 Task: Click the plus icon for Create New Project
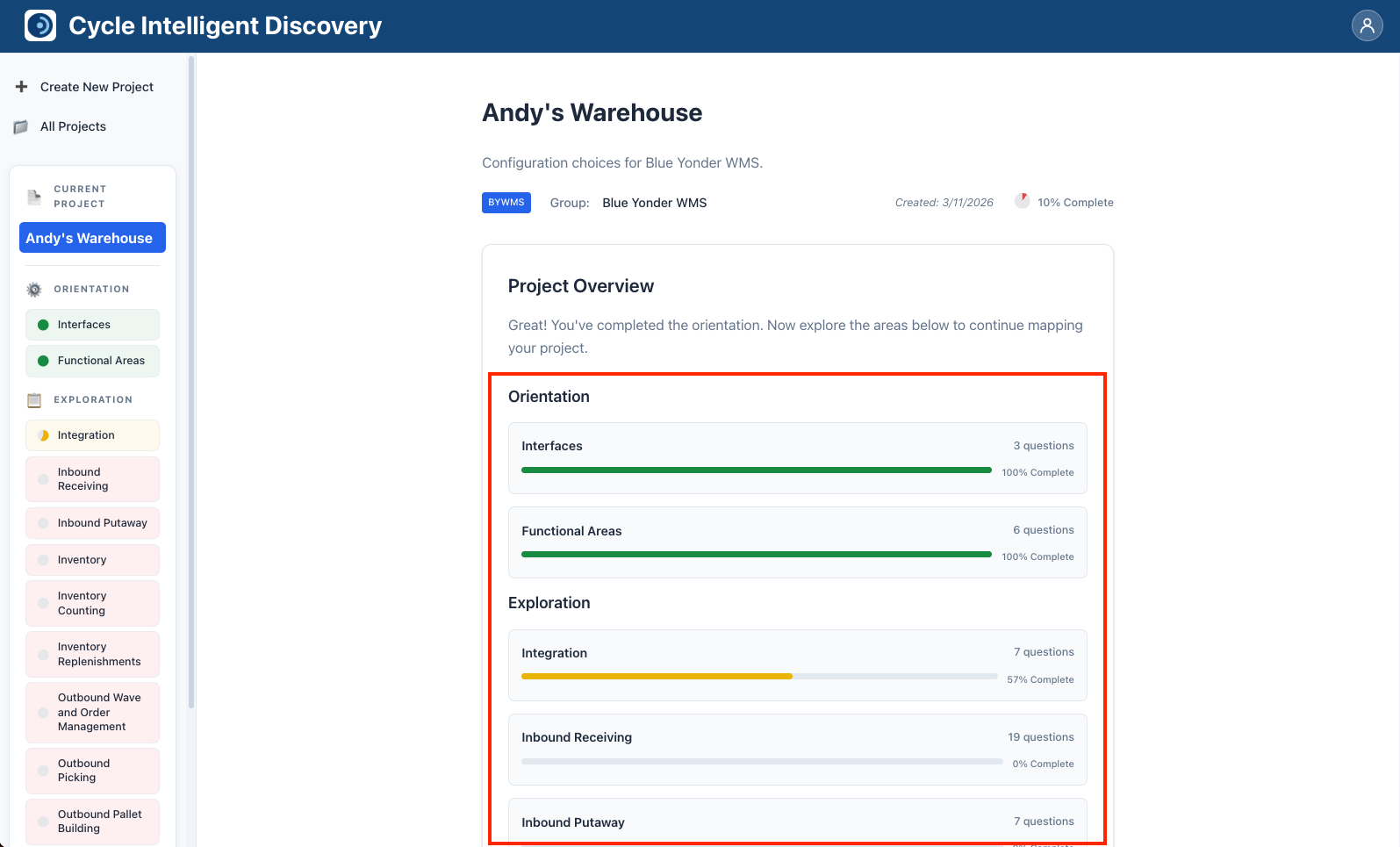coord(22,87)
